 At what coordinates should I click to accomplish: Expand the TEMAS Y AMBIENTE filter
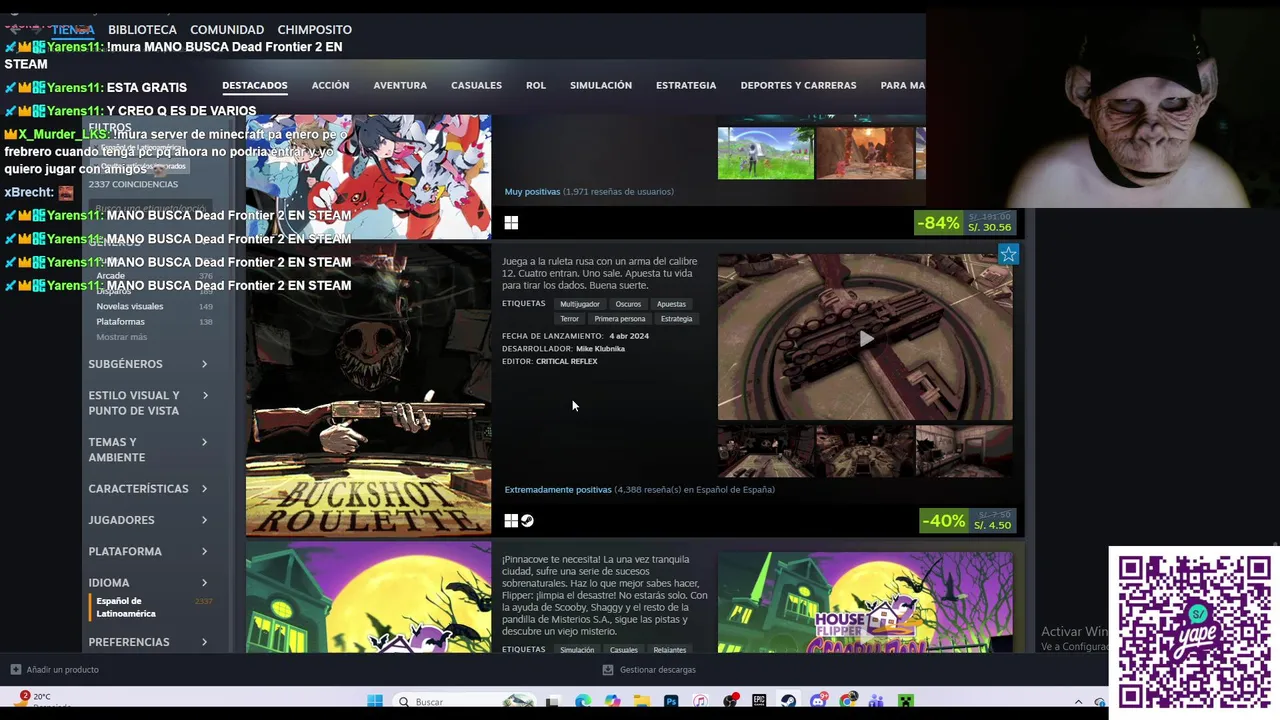[148, 450]
